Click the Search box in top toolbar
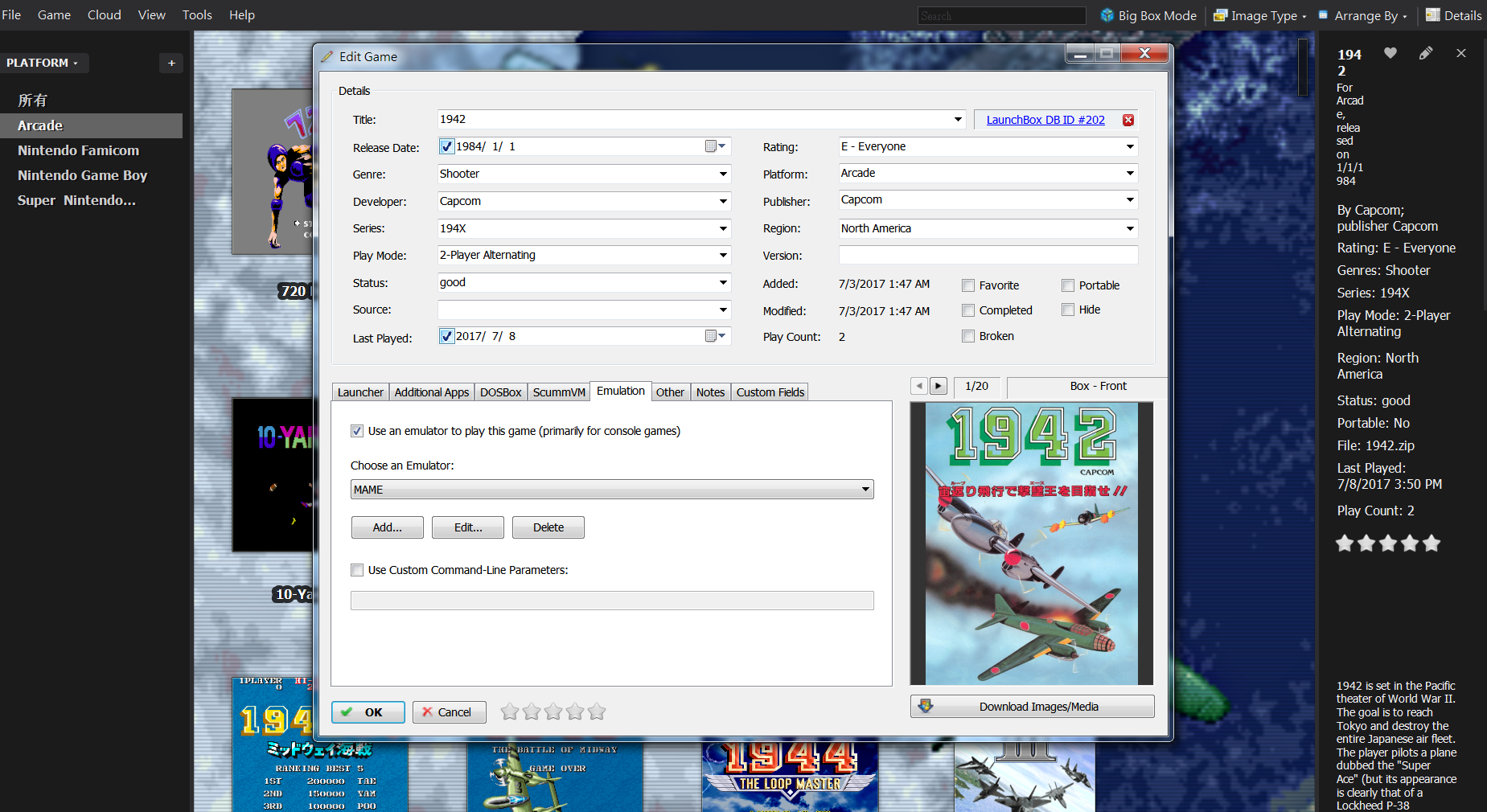Image resolution: width=1487 pixels, height=812 pixels. point(1002,16)
